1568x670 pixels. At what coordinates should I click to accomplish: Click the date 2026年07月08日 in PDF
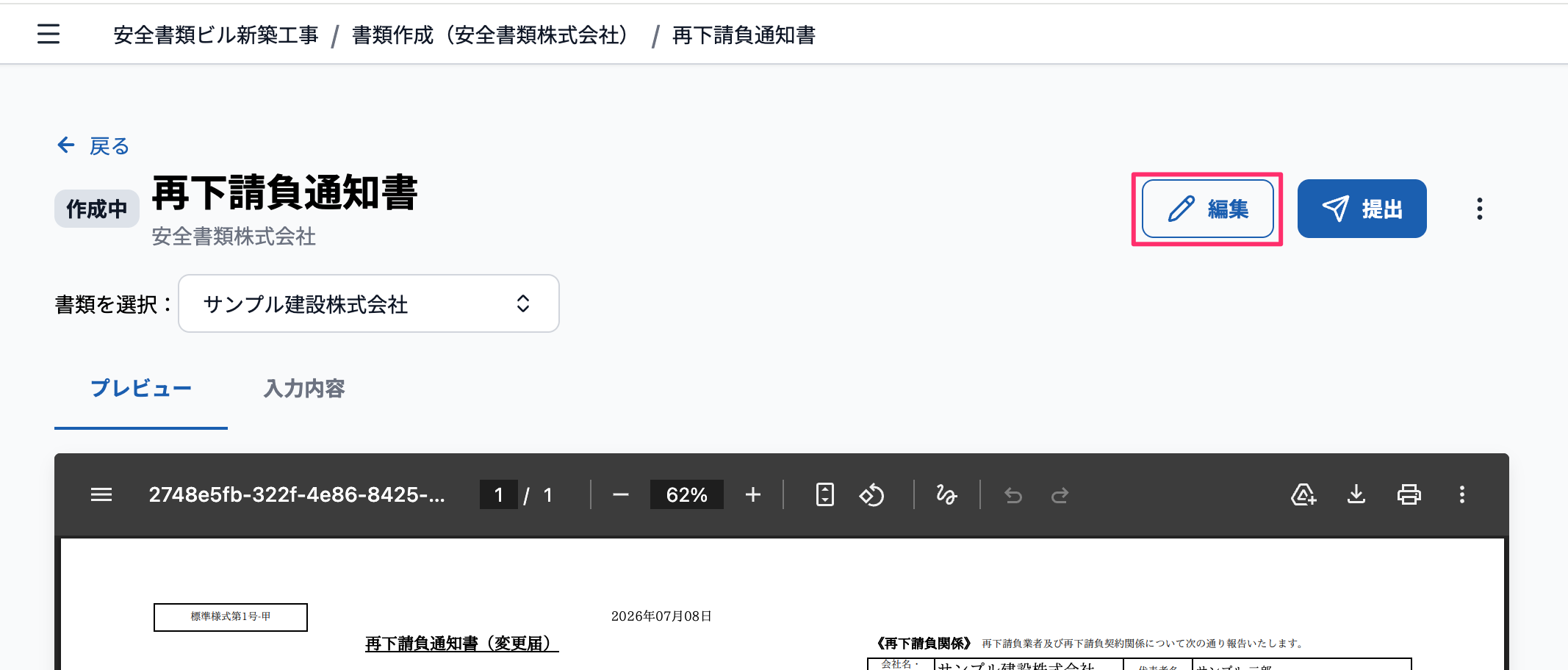[x=661, y=616]
